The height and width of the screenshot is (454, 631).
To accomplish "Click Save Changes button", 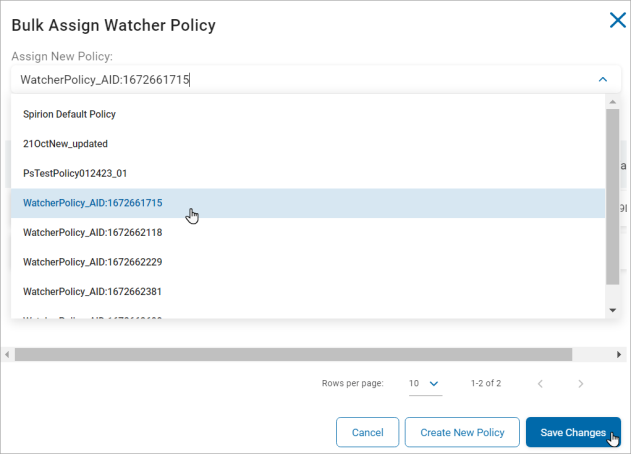I will coord(572,432).
